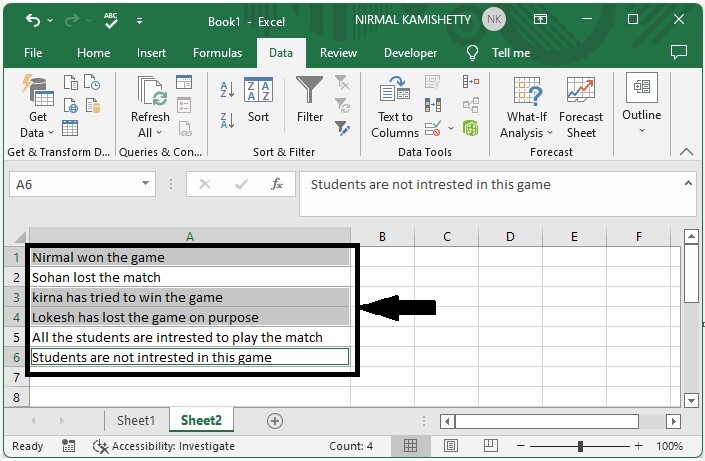Click Recent Sources icon
Screen dimensions: 705x461
pyautogui.click(x=92, y=82)
